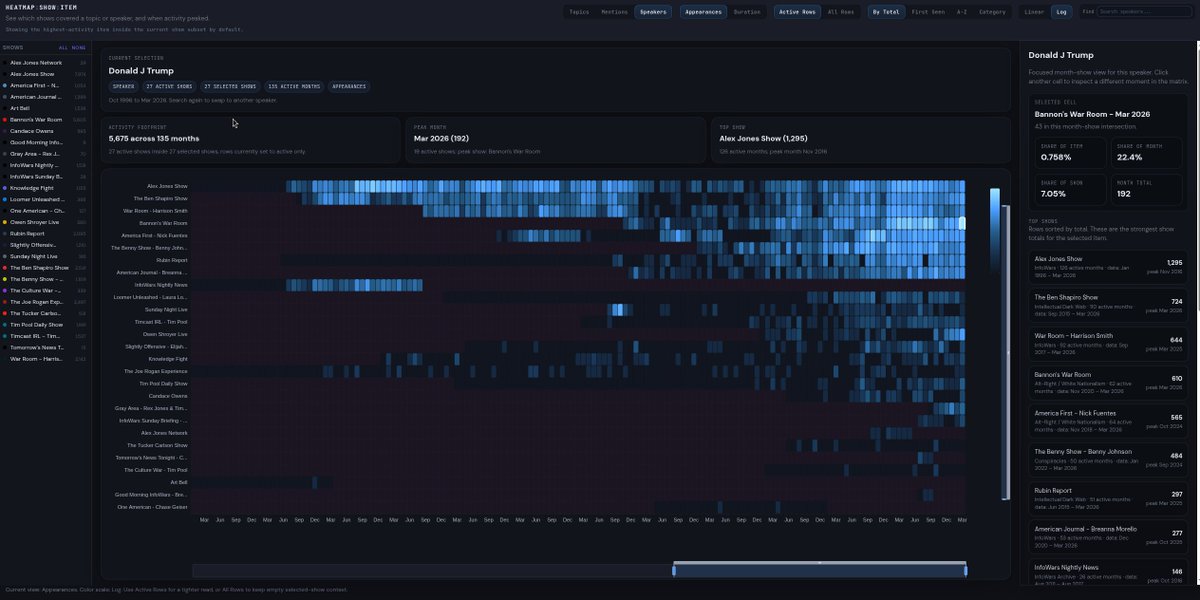The width and height of the screenshot is (1200, 600).
Task: Toggle War Room – Harrison Smith in sidebar
Action: click(45, 359)
